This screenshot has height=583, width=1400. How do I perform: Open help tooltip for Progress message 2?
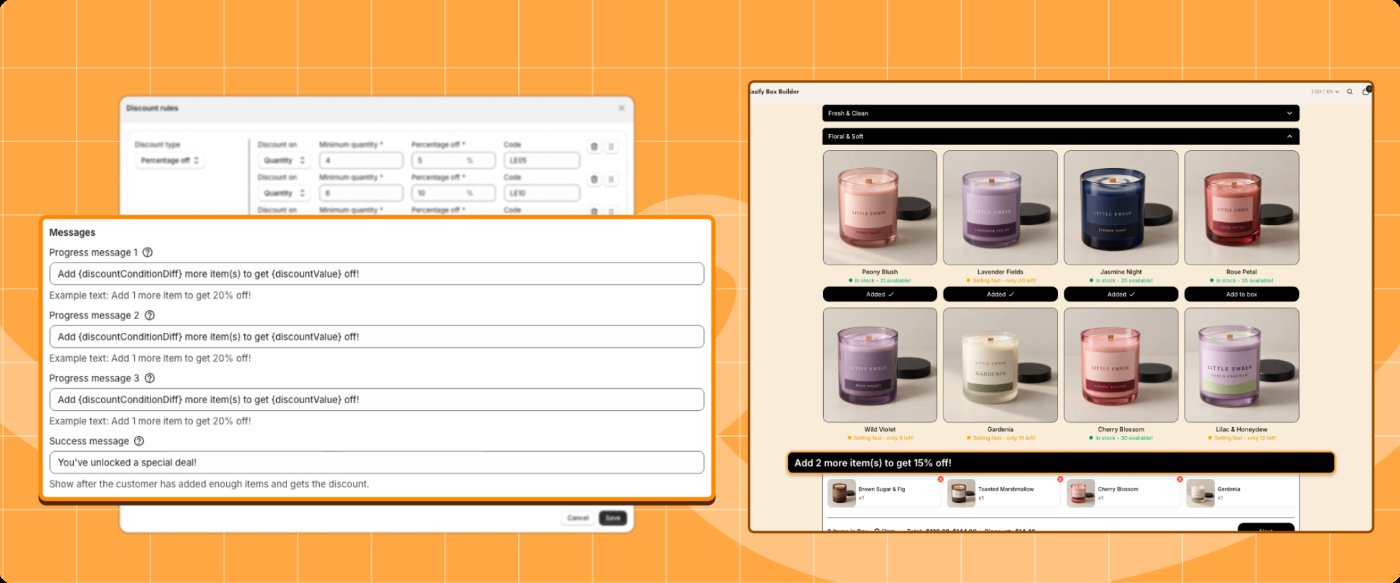coord(149,315)
